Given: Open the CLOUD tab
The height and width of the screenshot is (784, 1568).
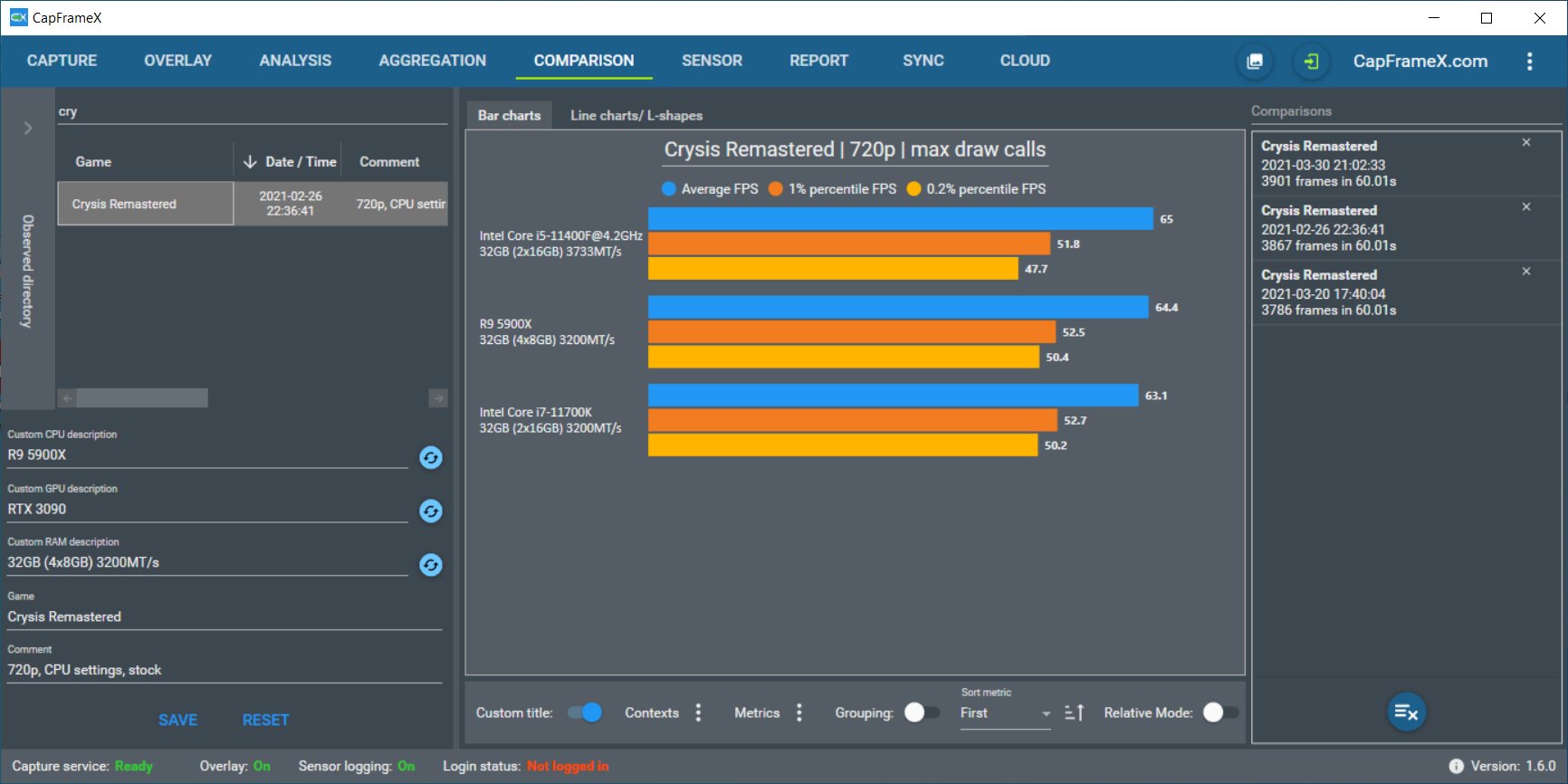Looking at the screenshot, I should [1025, 61].
